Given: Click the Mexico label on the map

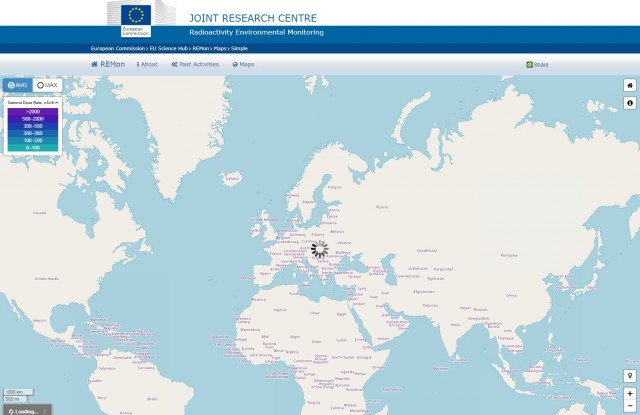Looking at the screenshot, I should pyautogui.click(x=40, y=320).
